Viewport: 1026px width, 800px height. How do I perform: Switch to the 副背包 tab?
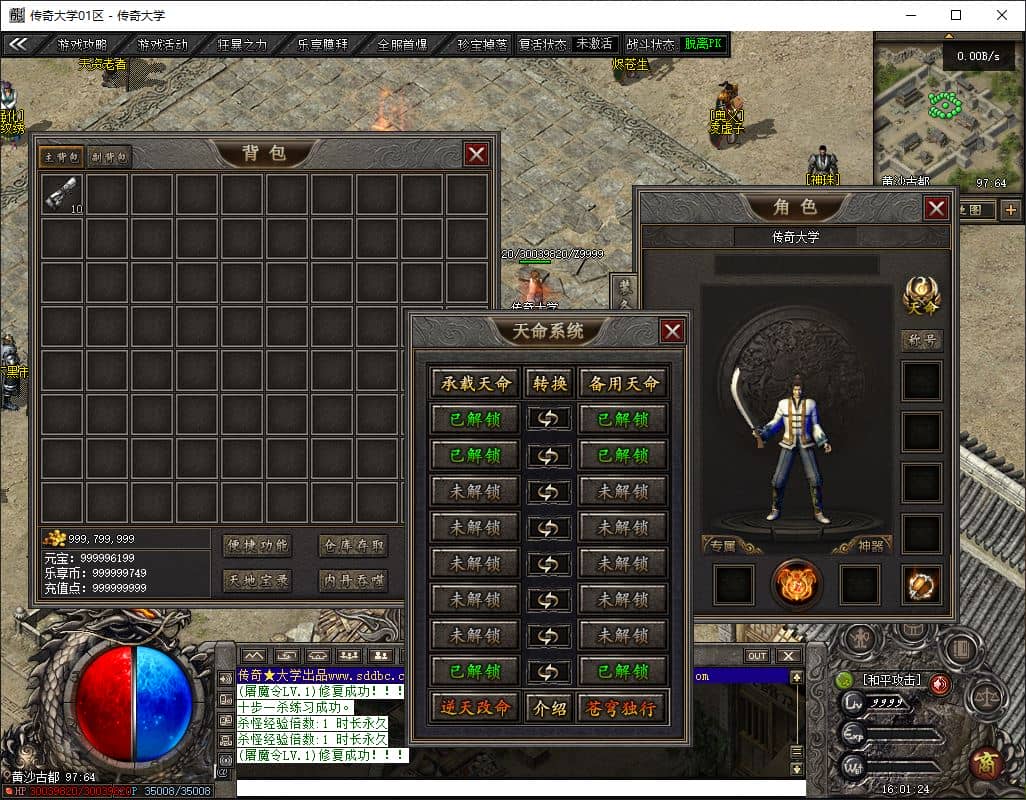coord(109,157)
